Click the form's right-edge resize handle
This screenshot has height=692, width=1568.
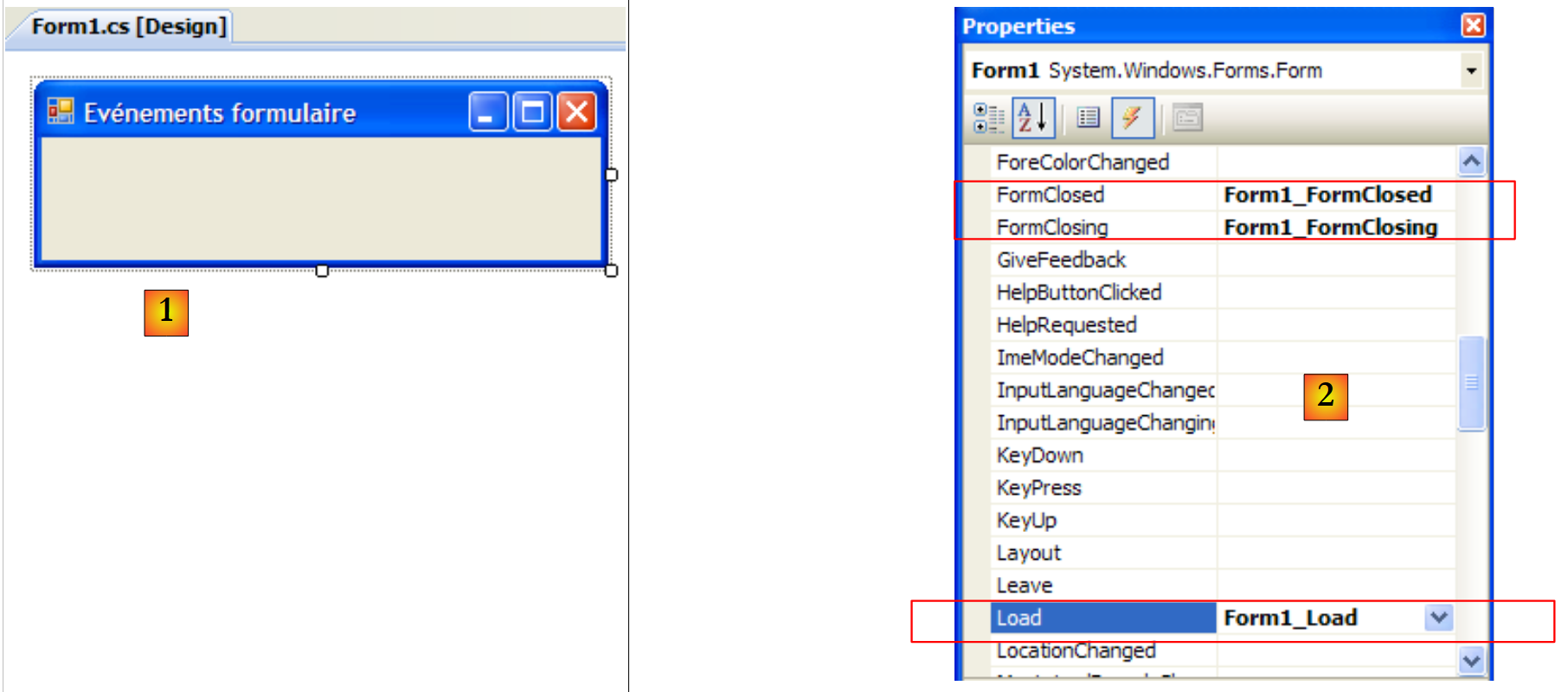pos(611,175)
